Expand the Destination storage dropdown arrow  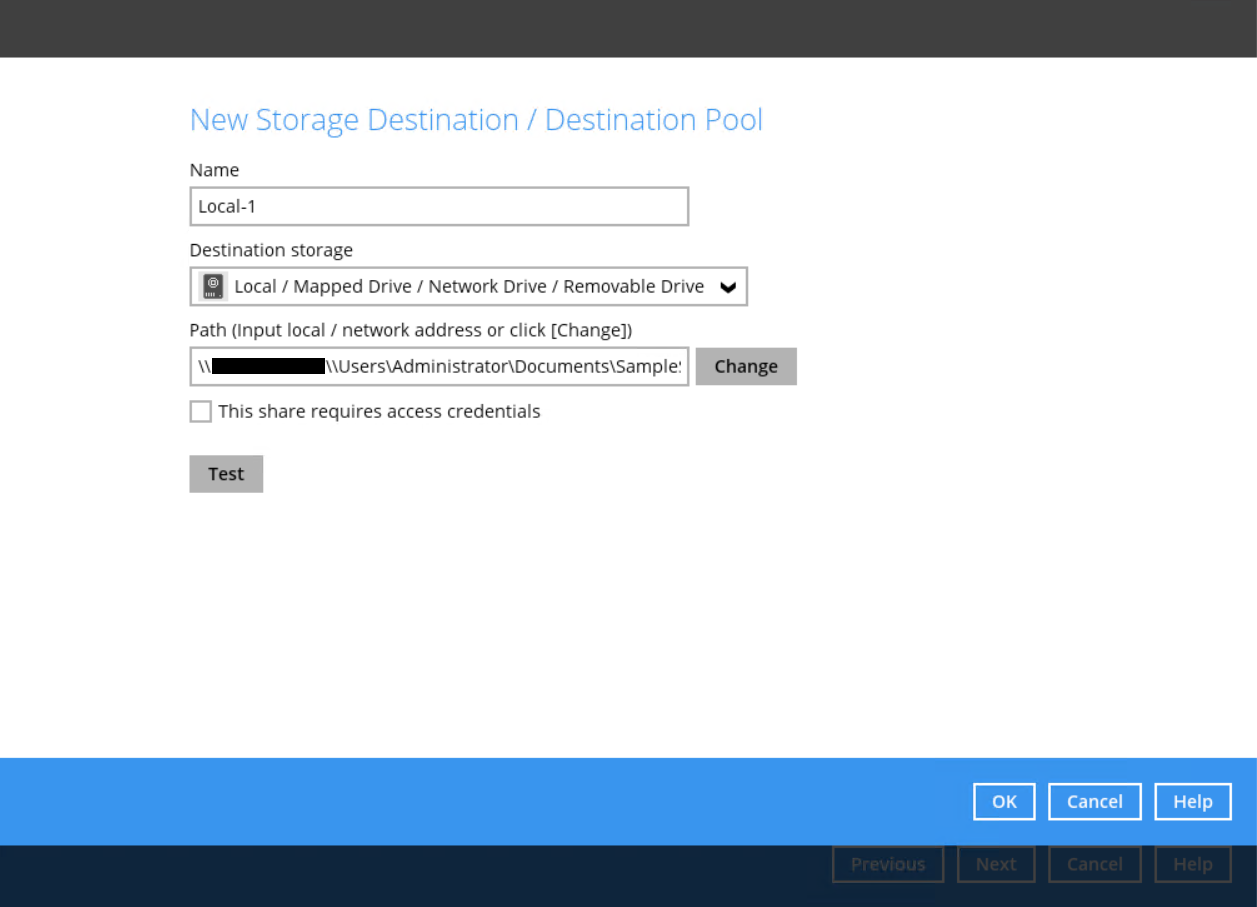(728, 288)
